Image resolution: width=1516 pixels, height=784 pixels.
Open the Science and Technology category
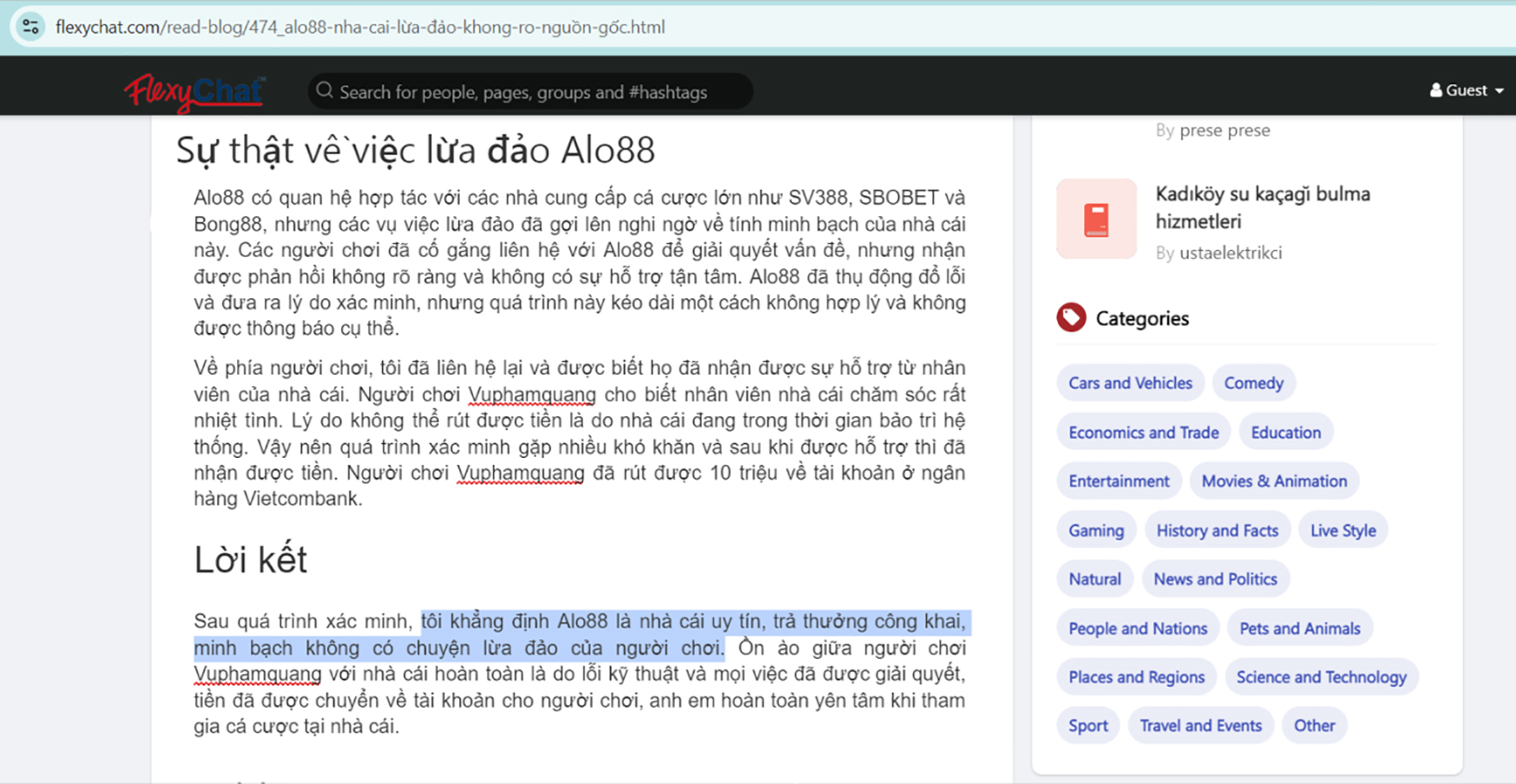coord(1321,677)
